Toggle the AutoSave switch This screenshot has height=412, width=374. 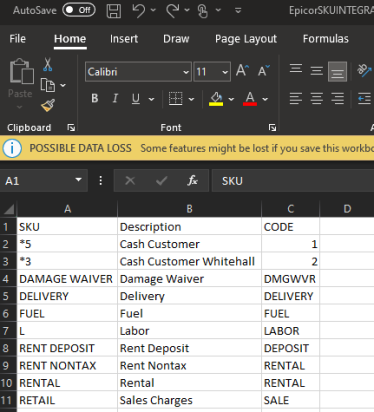[79, 10]
